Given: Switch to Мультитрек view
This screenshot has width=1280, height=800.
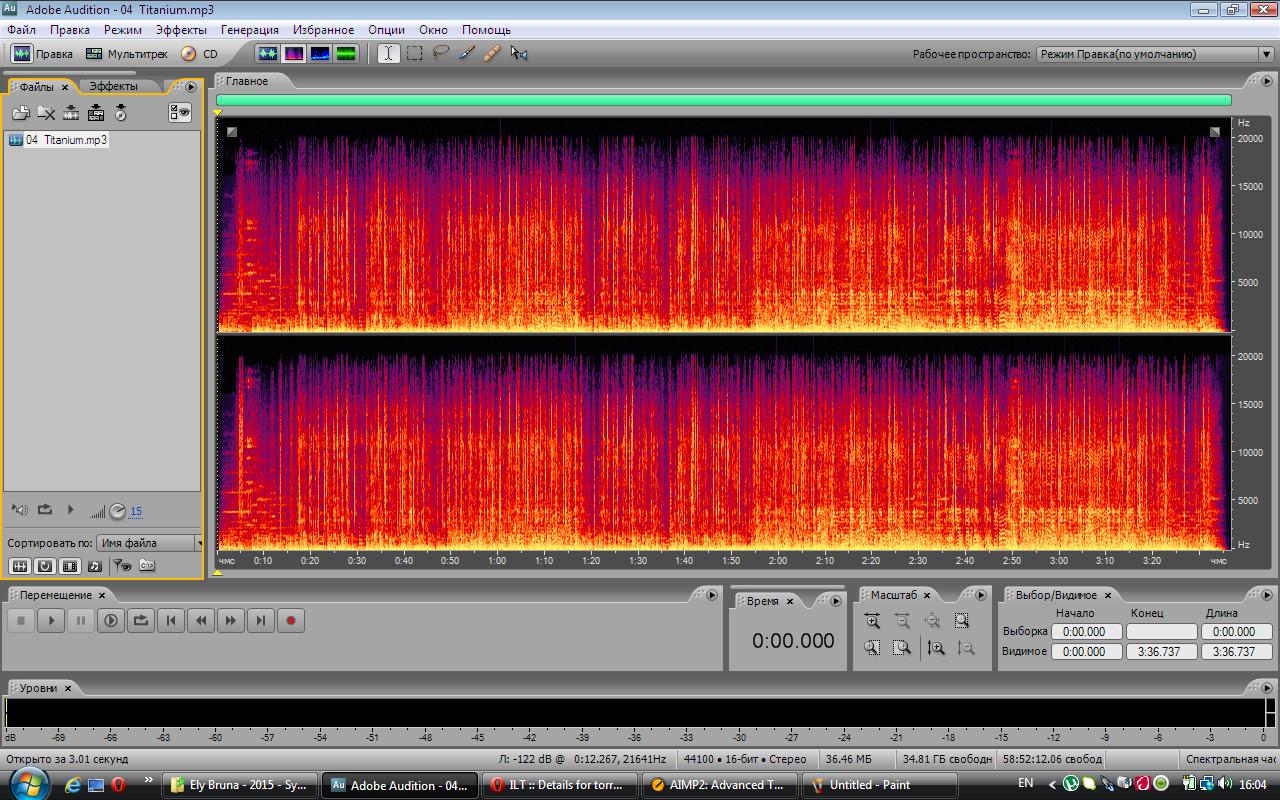Looking at the screenshot, I should (x=127, y=54).
